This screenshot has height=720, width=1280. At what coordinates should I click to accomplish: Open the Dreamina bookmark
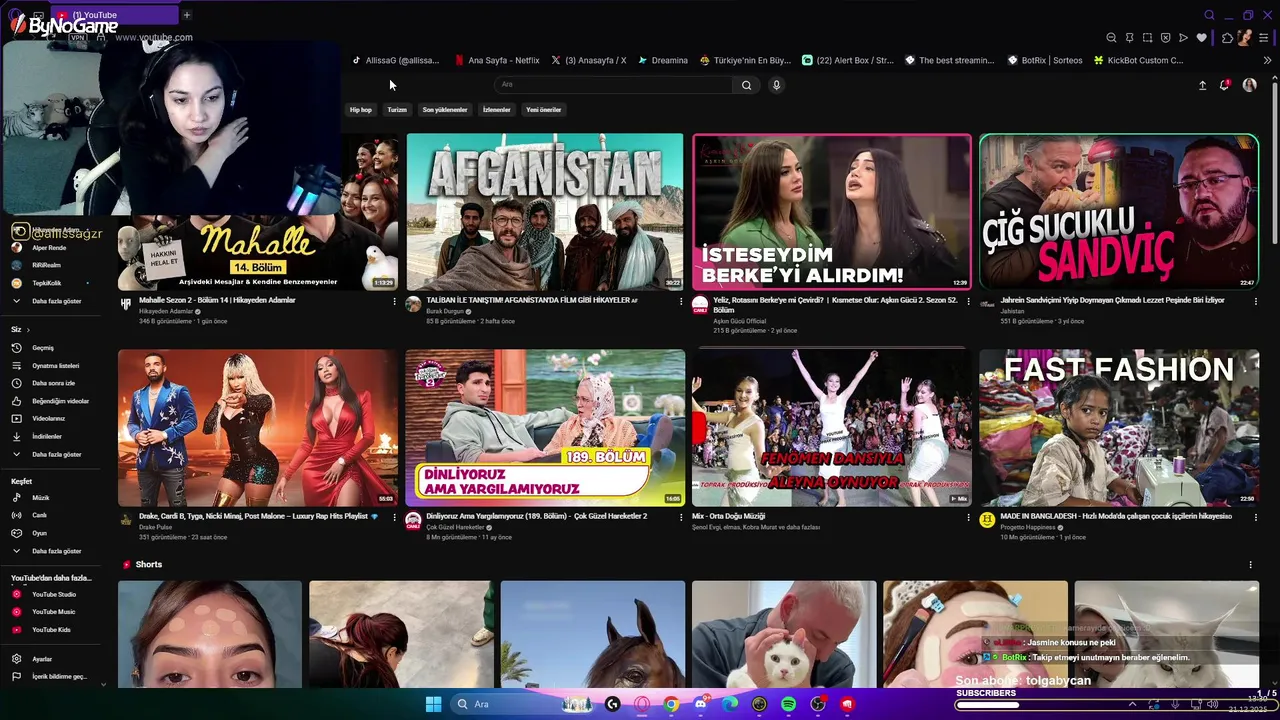tap(663, 60)
